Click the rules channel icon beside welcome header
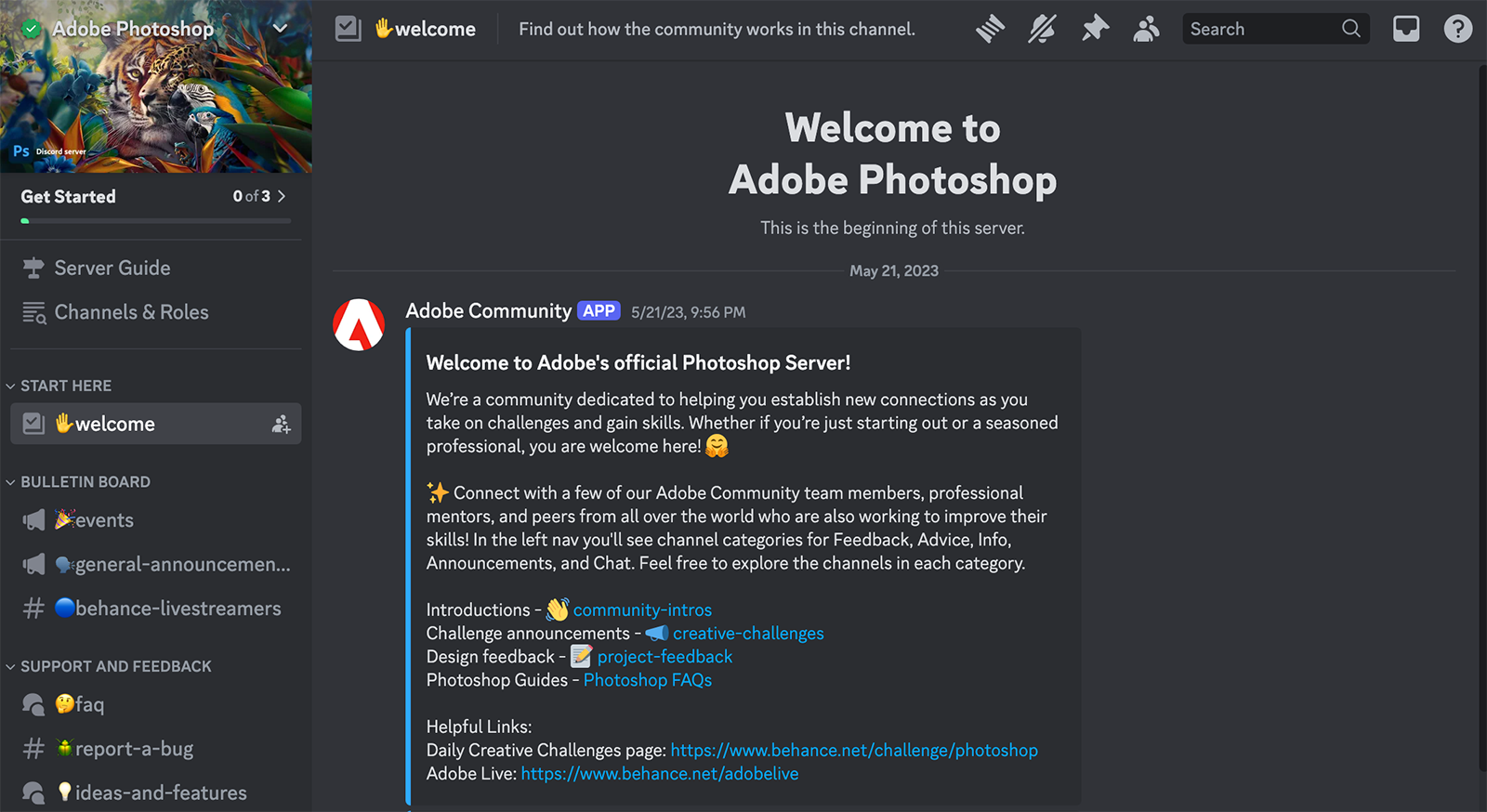1487x812 pixels. [x=348, y=29]
